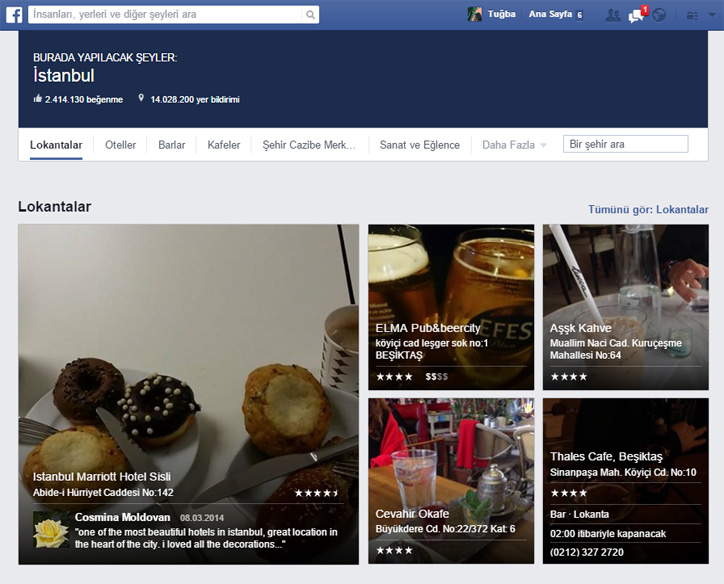The image size is (724, 584).
Task: Click '14.028.200 yer bildirimi' count
Action: click(x=195, y=99)
